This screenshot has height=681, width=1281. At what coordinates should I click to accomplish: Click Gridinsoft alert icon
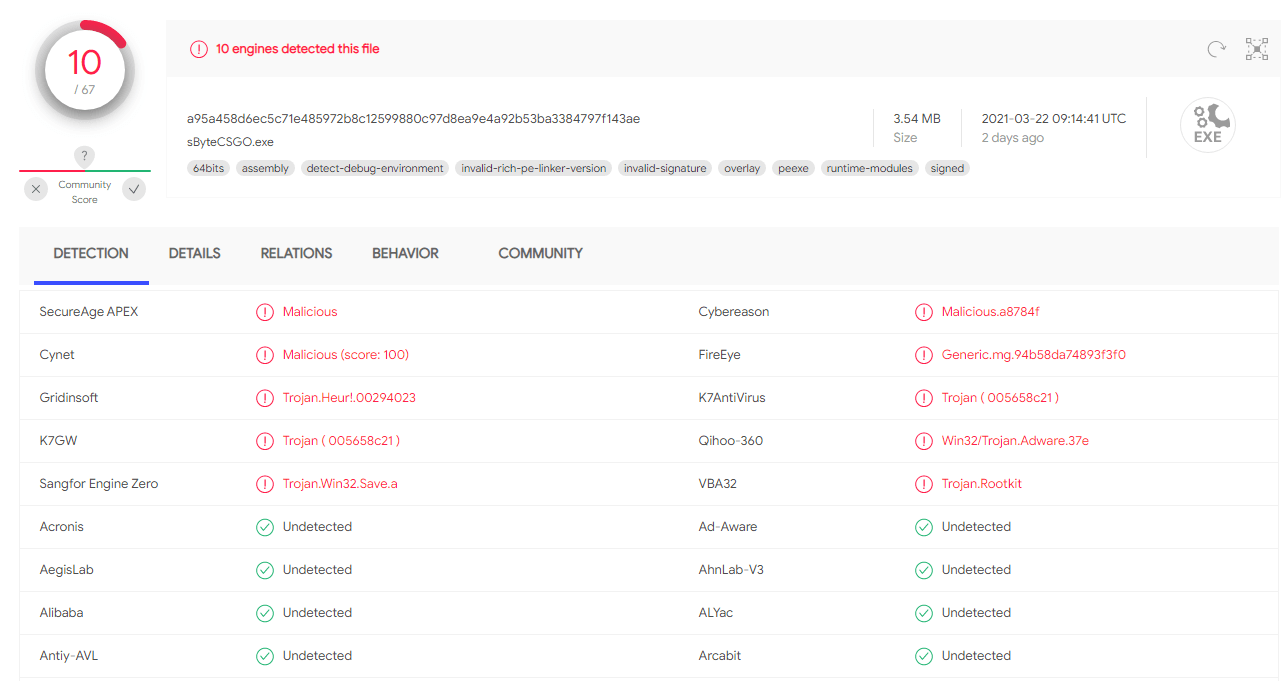[265, 398]
